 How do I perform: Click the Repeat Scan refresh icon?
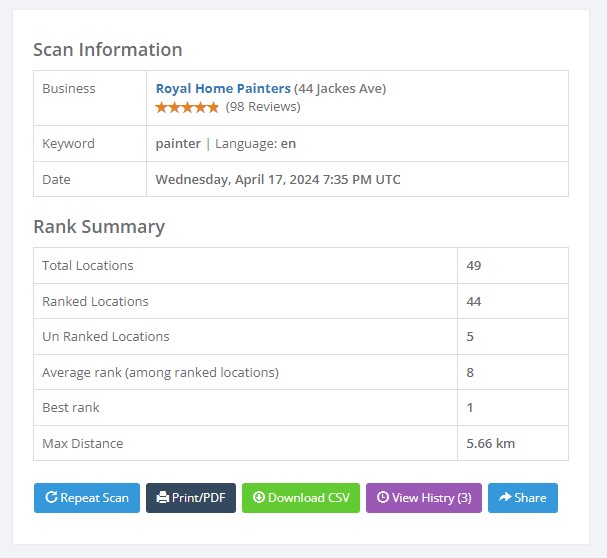tap(51, 498)
